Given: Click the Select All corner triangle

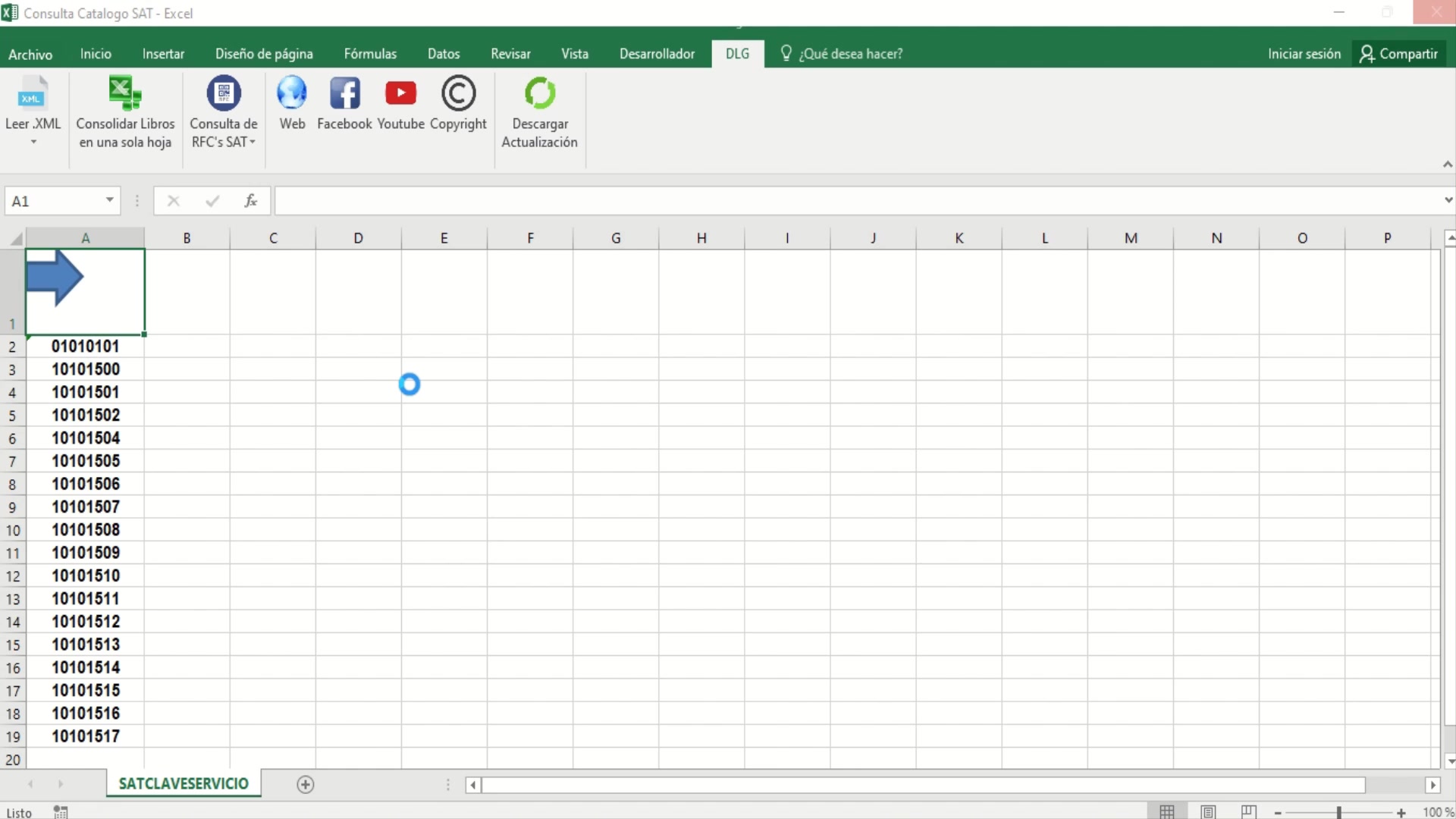Looking at the screenshot, I should click(15, 239).
